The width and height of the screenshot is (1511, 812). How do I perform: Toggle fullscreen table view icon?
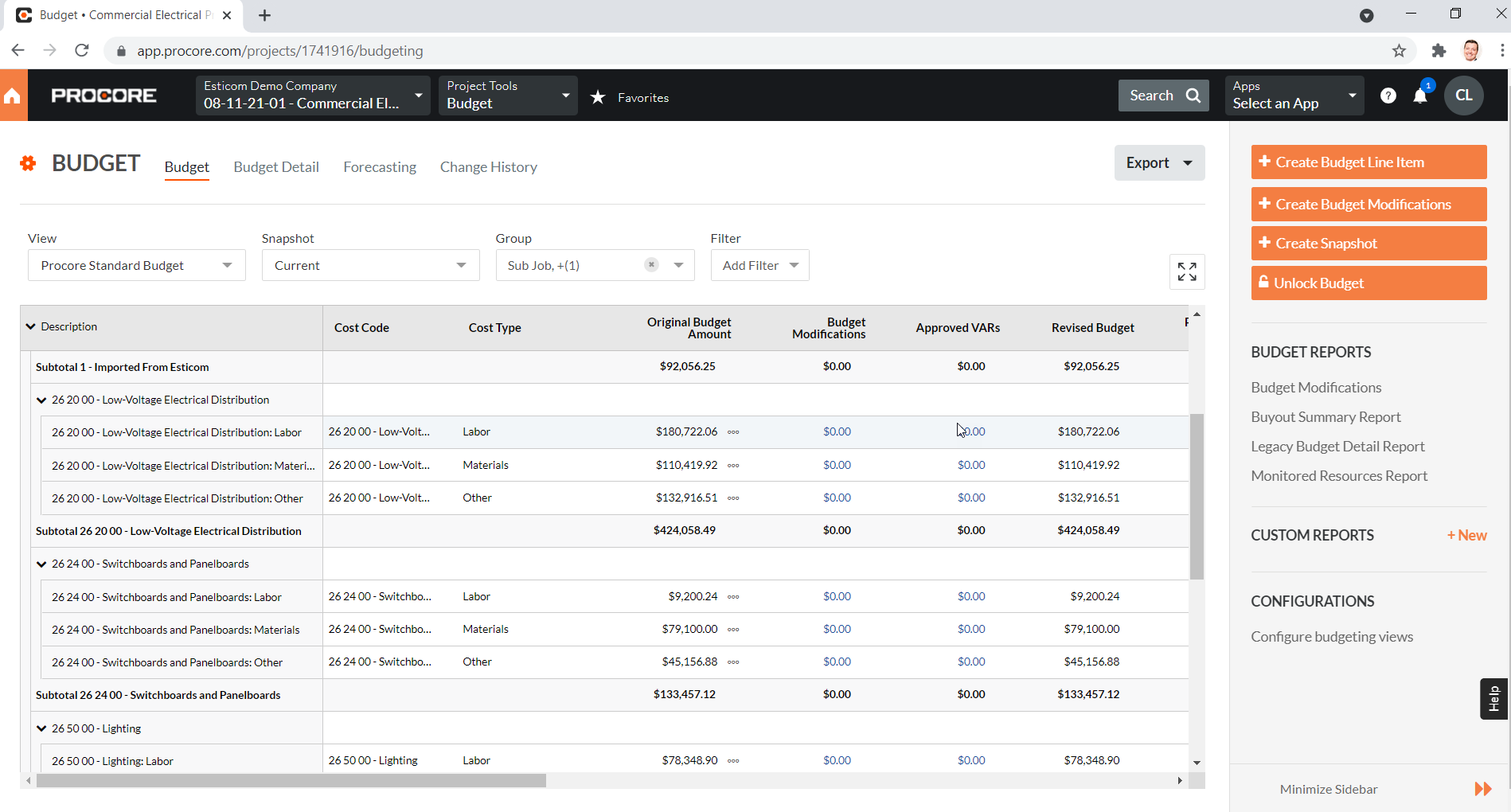click(1187, 271)
